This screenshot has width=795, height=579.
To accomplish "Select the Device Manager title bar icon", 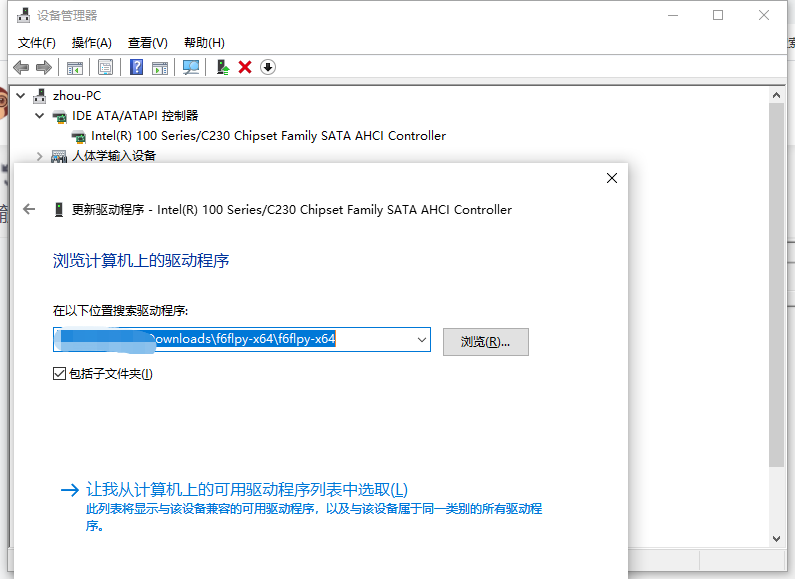I will (23, 15).
